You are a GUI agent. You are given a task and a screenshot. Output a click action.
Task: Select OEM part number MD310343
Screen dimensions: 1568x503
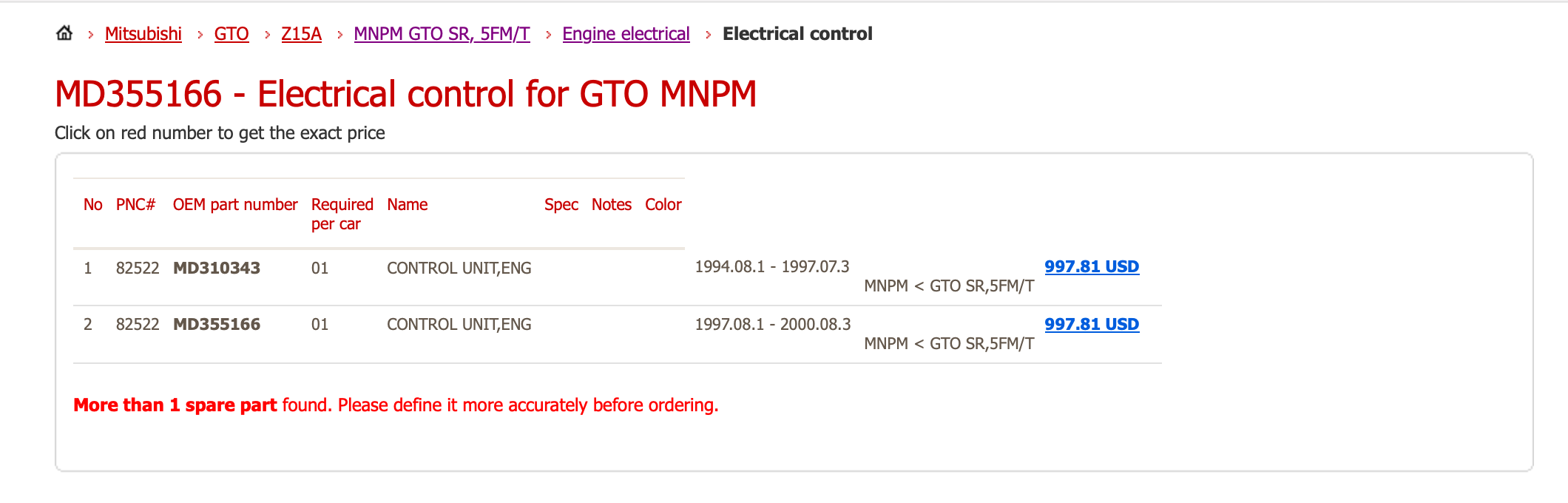pyautogui.click(x=217, y=268)
